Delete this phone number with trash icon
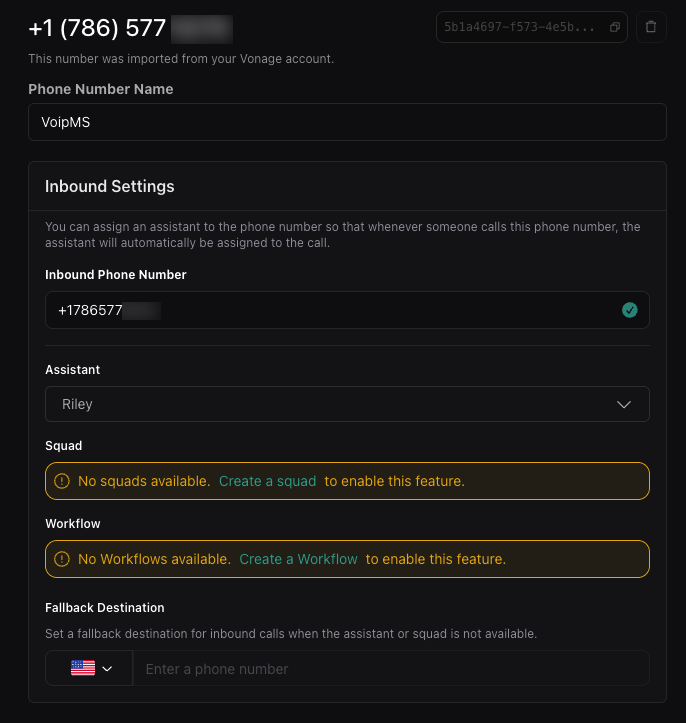 point(651,27)
